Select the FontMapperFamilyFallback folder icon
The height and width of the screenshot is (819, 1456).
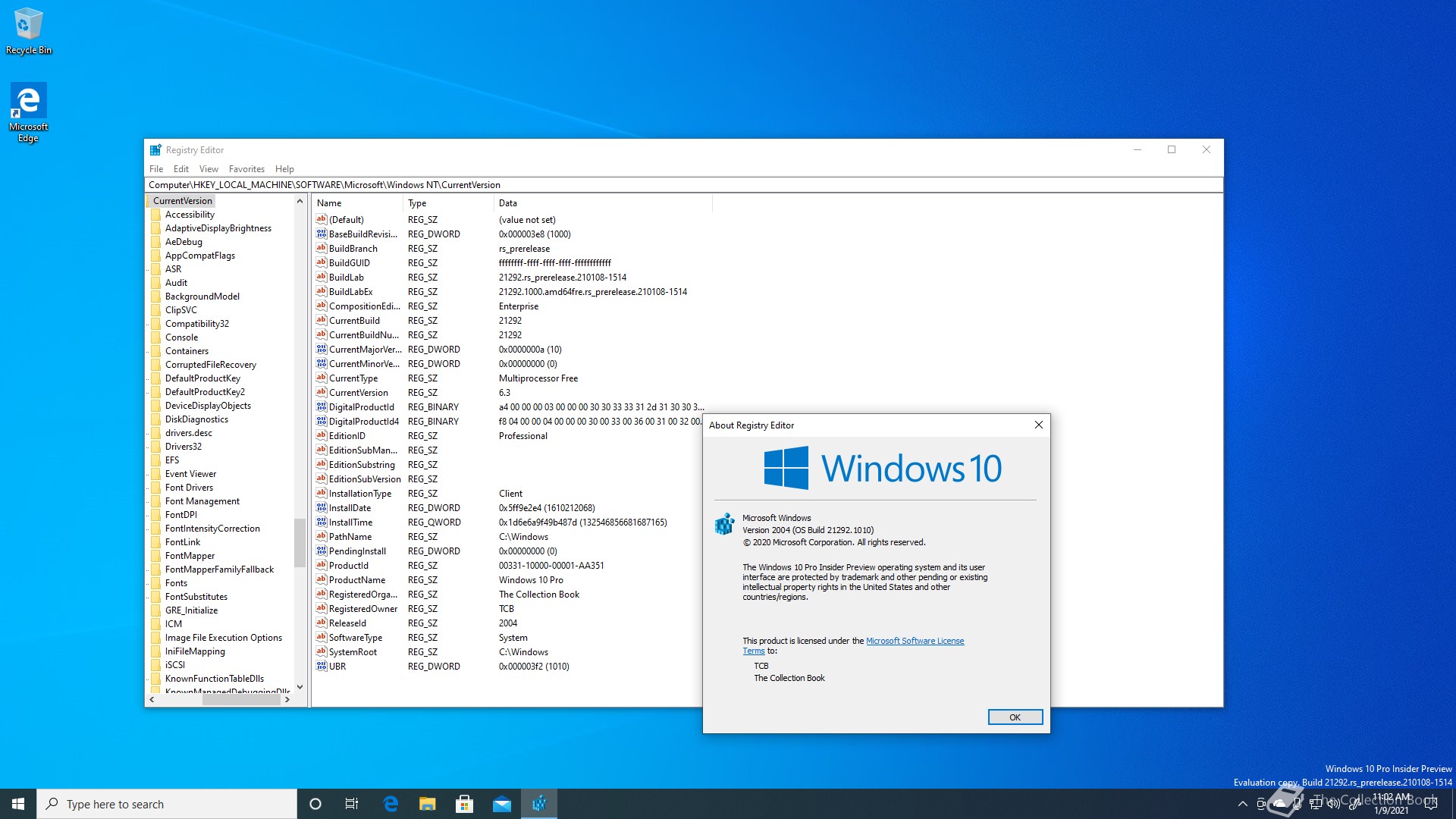pyautogui.click(x=156, y=570)
